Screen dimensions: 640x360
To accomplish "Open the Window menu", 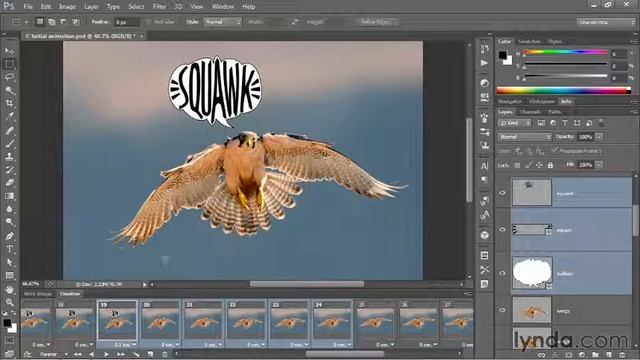I will 222,7.
